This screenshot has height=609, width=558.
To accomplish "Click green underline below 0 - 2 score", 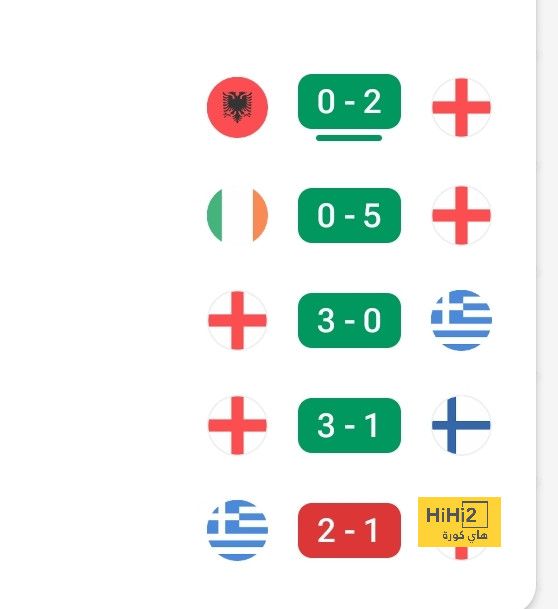I will [x=349, y=138].
